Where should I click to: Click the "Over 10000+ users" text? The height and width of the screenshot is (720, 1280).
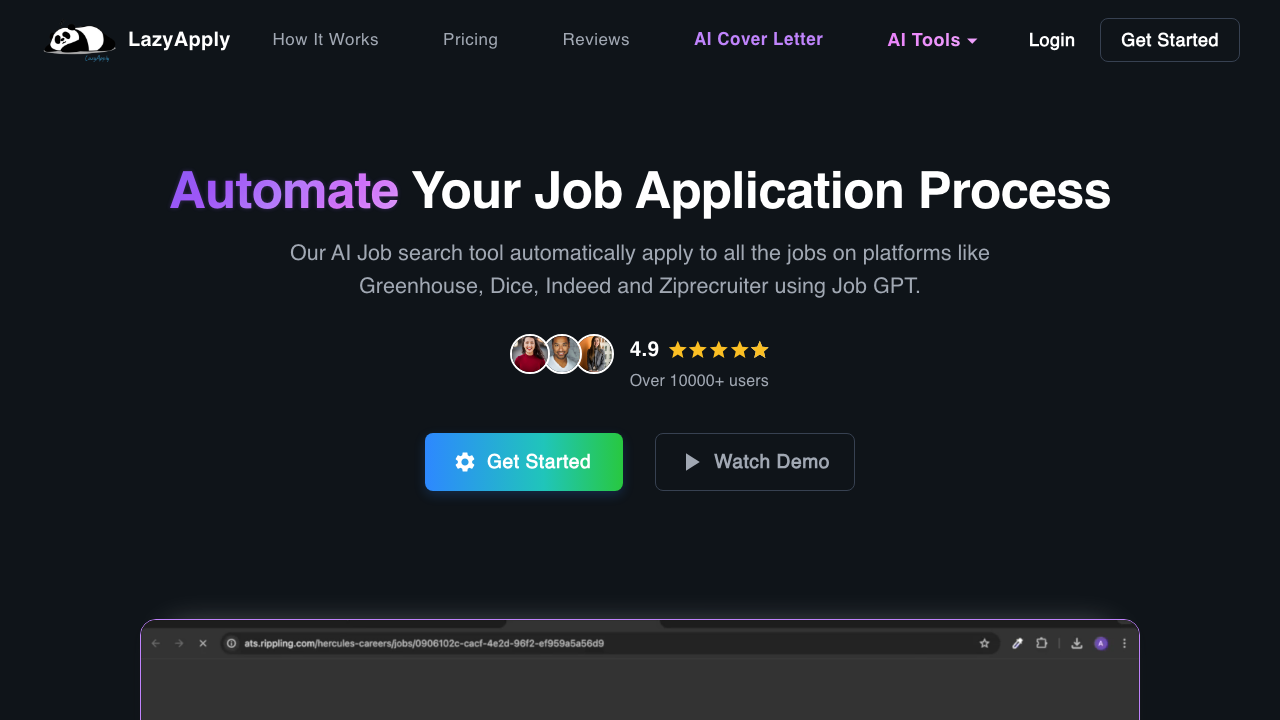point(699,380)
